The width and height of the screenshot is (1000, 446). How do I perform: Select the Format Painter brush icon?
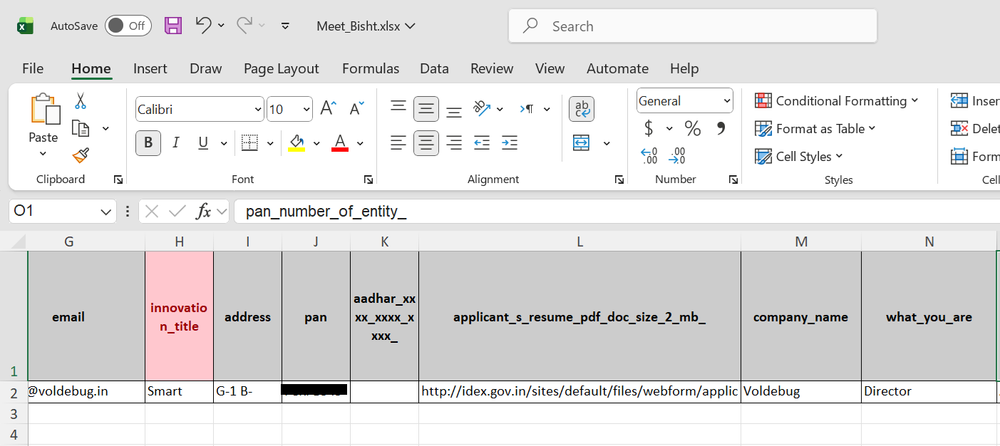pos(81,155)
